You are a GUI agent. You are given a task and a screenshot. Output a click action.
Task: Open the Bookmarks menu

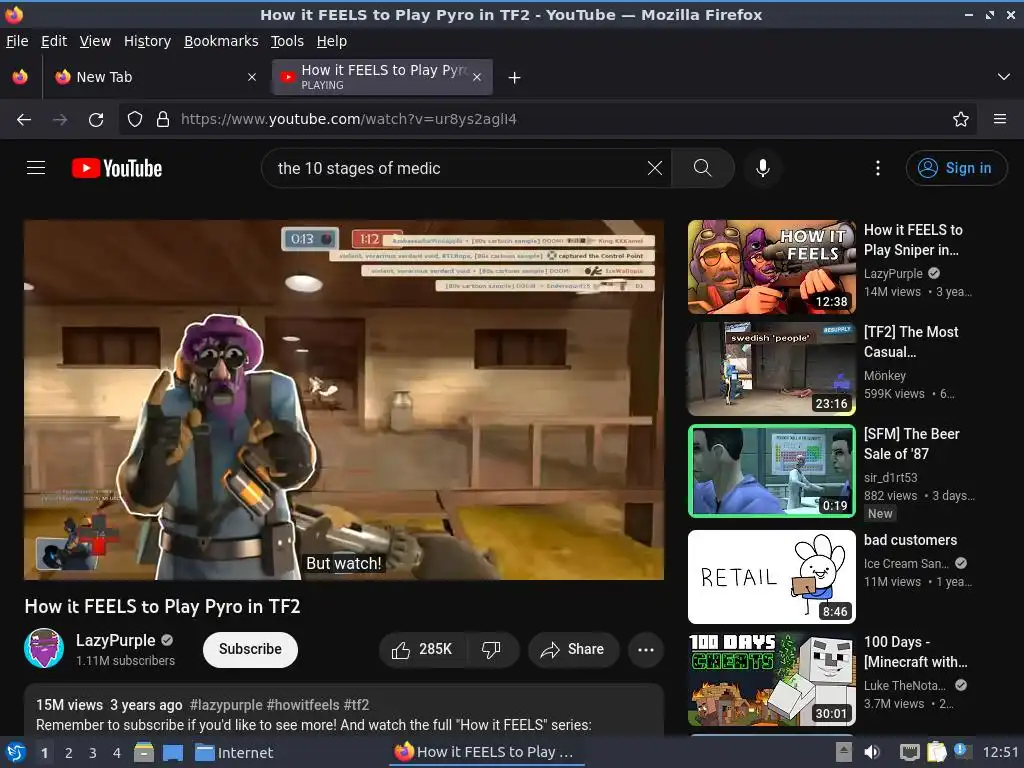221,41
